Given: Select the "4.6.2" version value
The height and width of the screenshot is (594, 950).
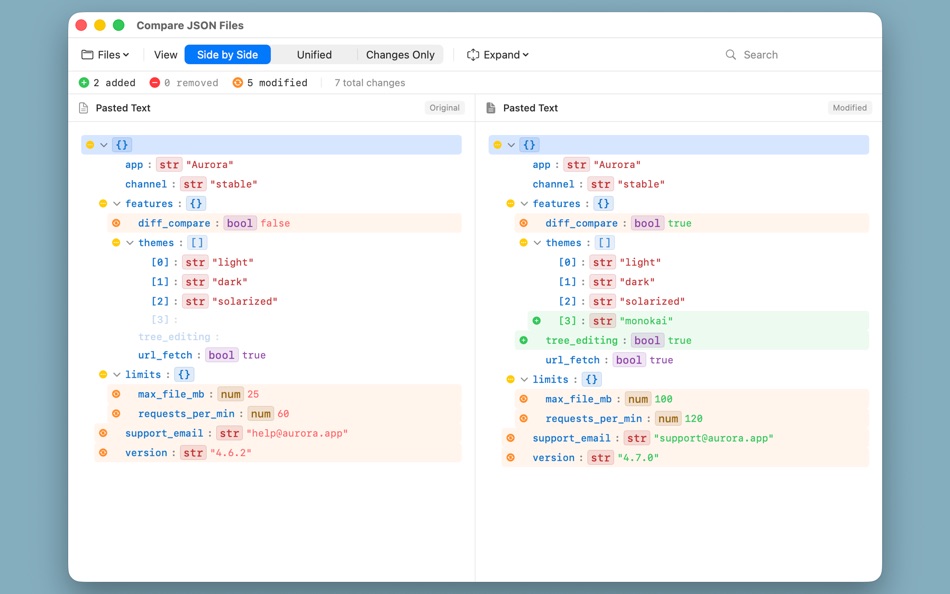Looking at the screenshot, I should click(x=231, y=452).
